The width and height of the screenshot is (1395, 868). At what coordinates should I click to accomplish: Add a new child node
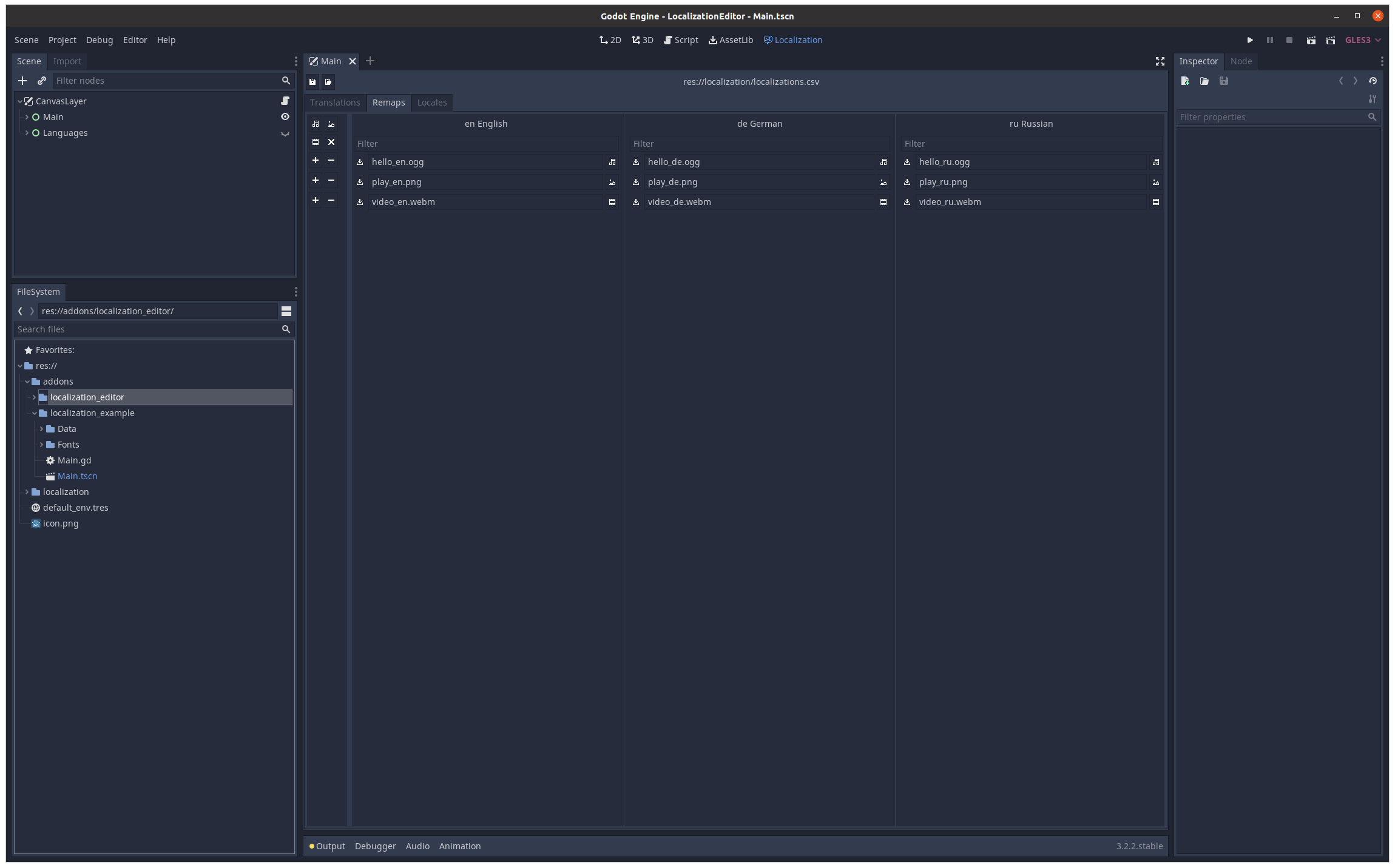point(22,81)
